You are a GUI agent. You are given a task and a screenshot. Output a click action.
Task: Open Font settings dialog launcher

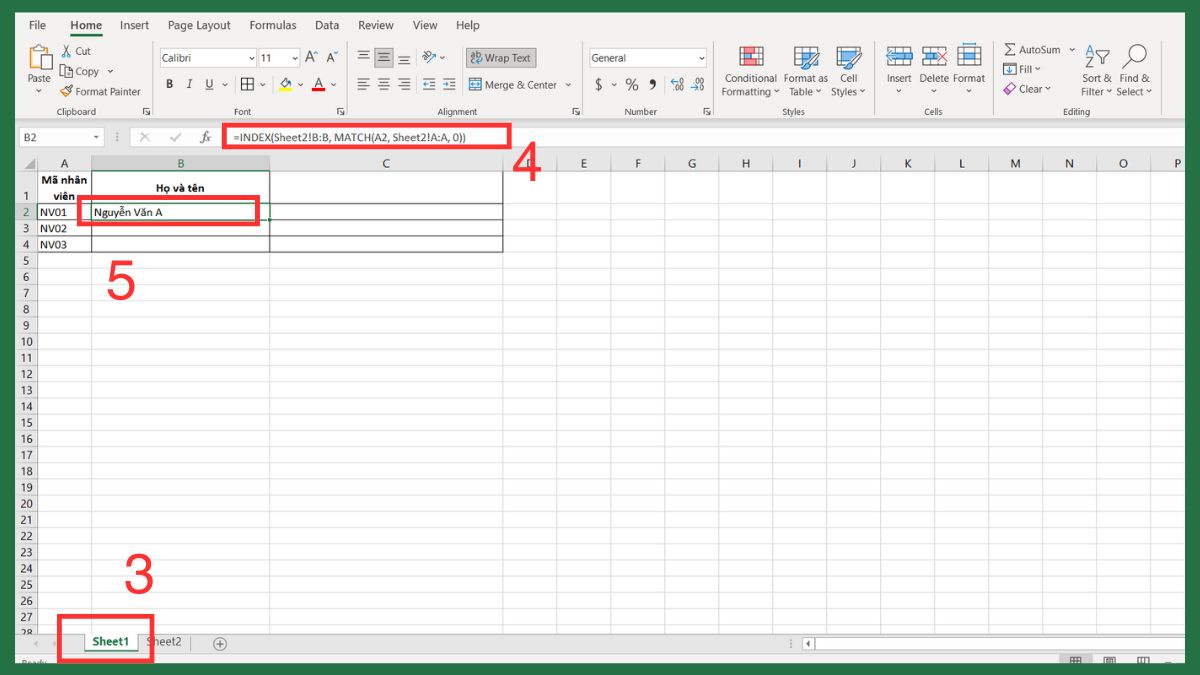[340, 112]
